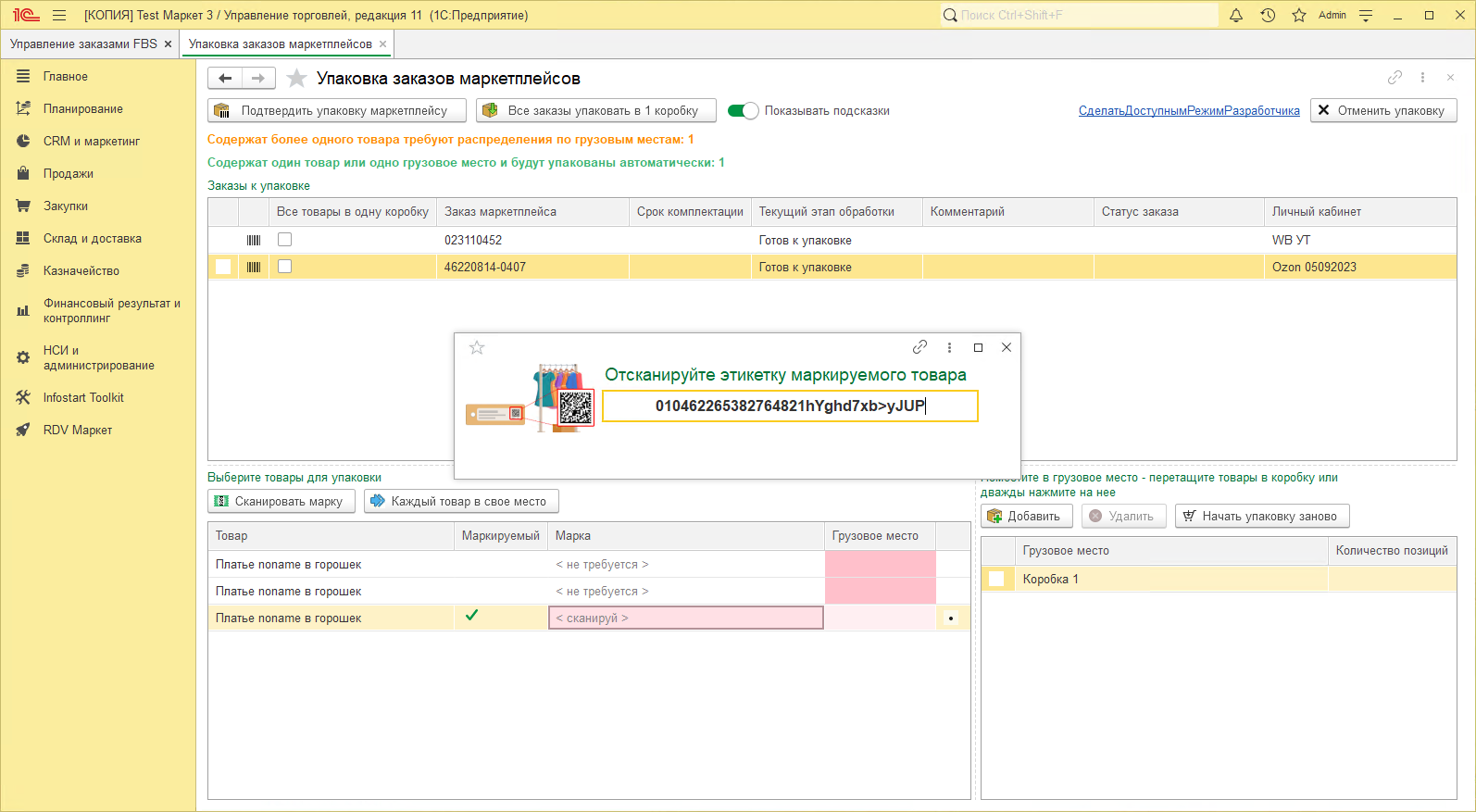This screenshot has width=1476, height=812.
Task: Open the main hamburger menu
Action: tap(59, 15)
